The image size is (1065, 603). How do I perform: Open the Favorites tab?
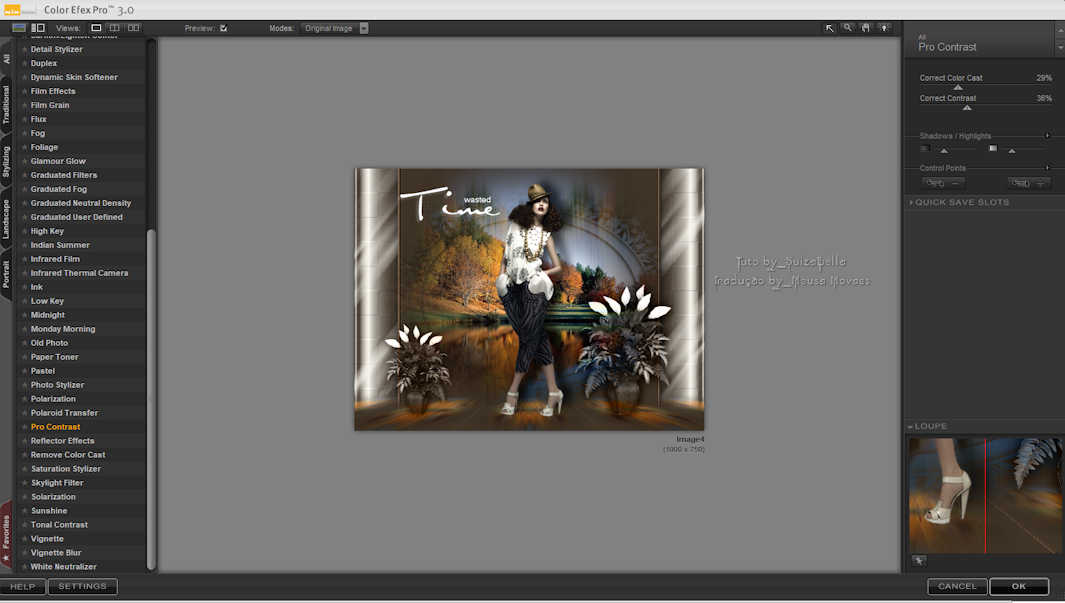6,536
